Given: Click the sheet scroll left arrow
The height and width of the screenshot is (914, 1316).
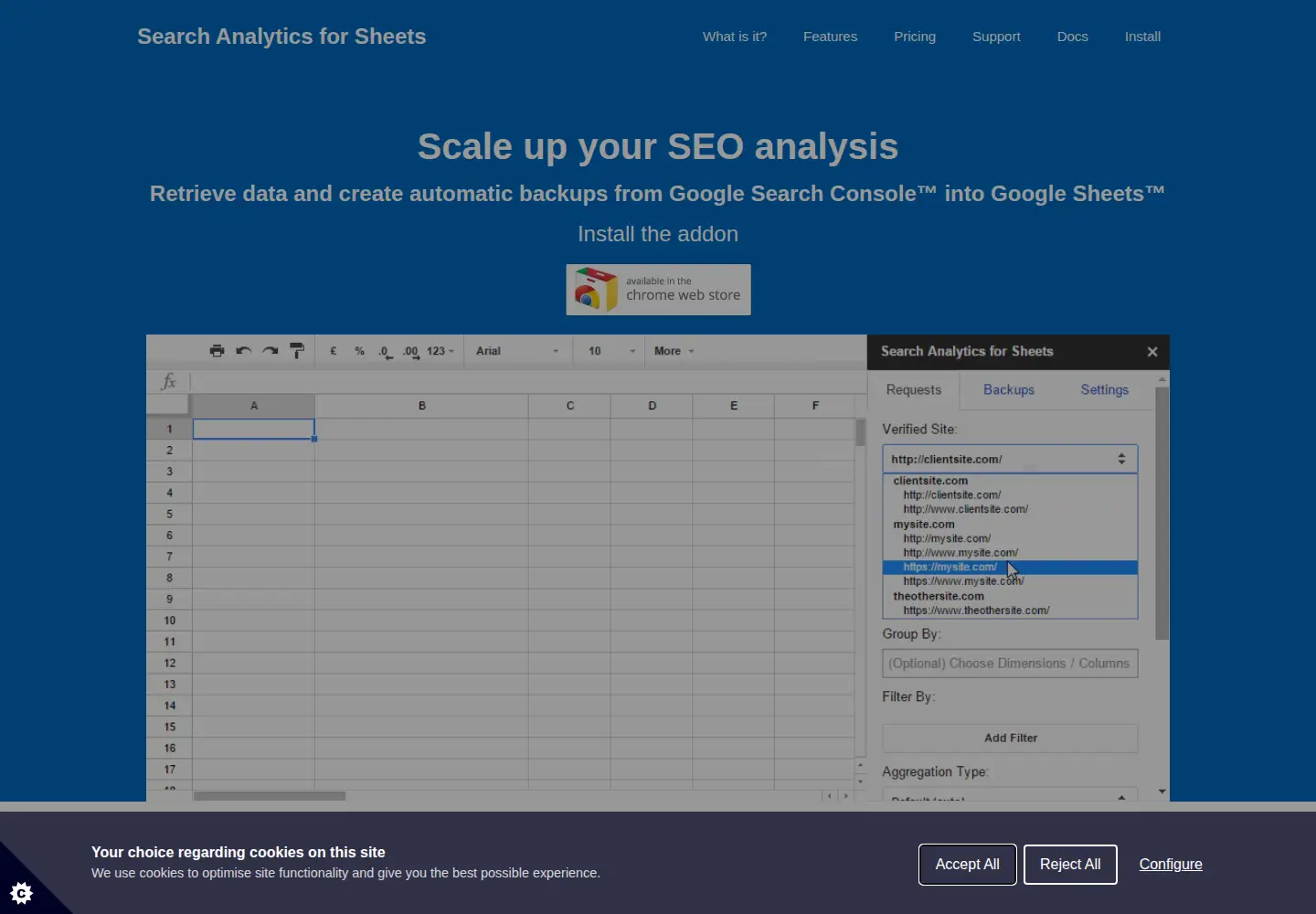Looking at the screenshot, I should [x=830, y=796].
